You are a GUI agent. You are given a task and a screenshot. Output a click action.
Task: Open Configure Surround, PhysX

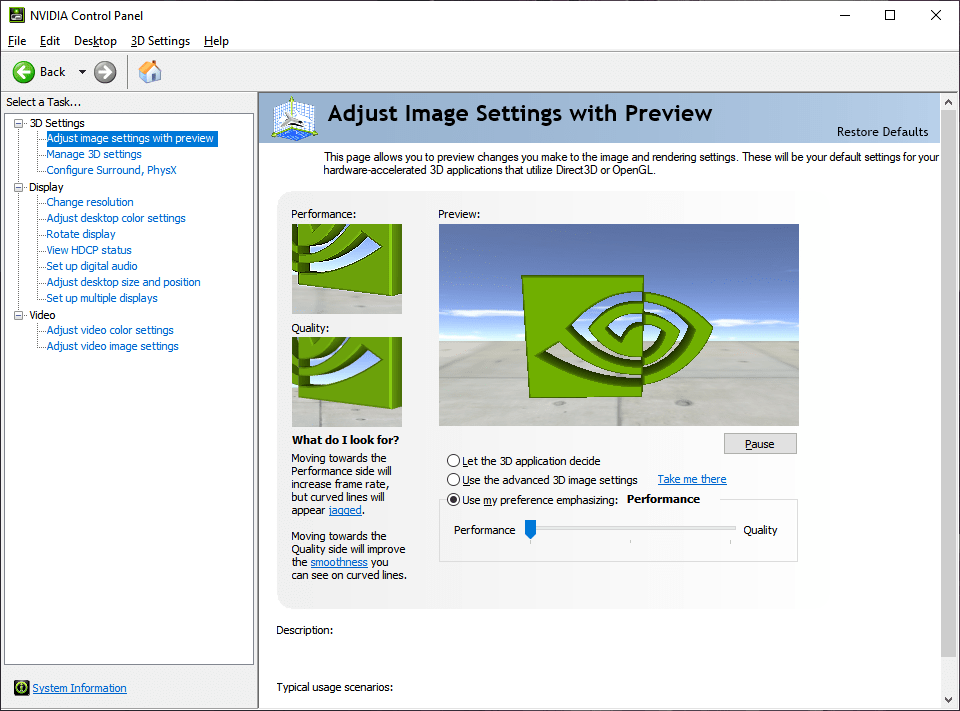111,170
